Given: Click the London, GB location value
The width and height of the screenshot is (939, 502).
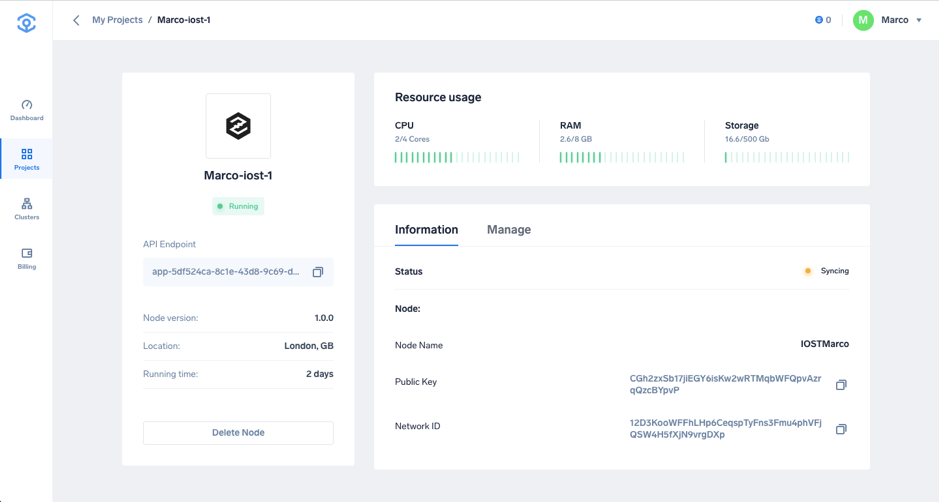Looking at the screenshot, I should (309, 346).
